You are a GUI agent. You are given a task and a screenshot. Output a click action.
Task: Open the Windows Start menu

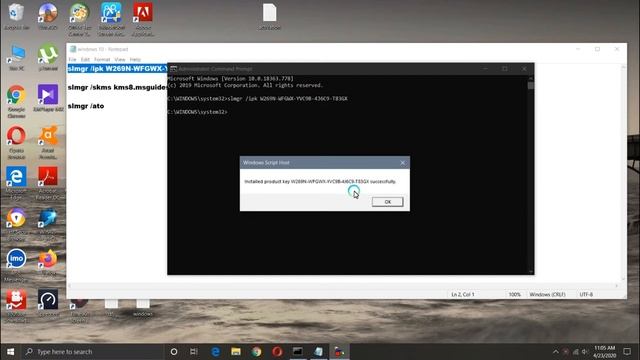point(11,351)
